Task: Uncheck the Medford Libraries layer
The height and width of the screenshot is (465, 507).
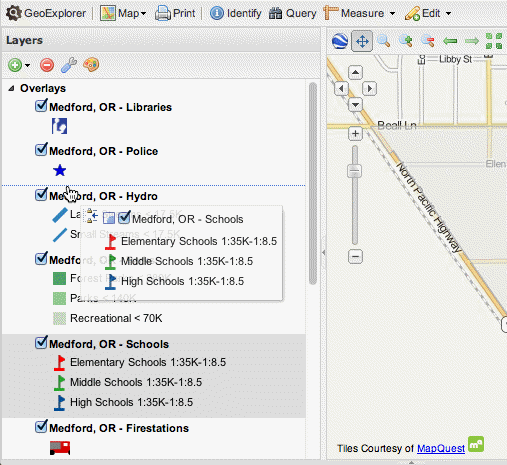Action: tap(41, 105)
